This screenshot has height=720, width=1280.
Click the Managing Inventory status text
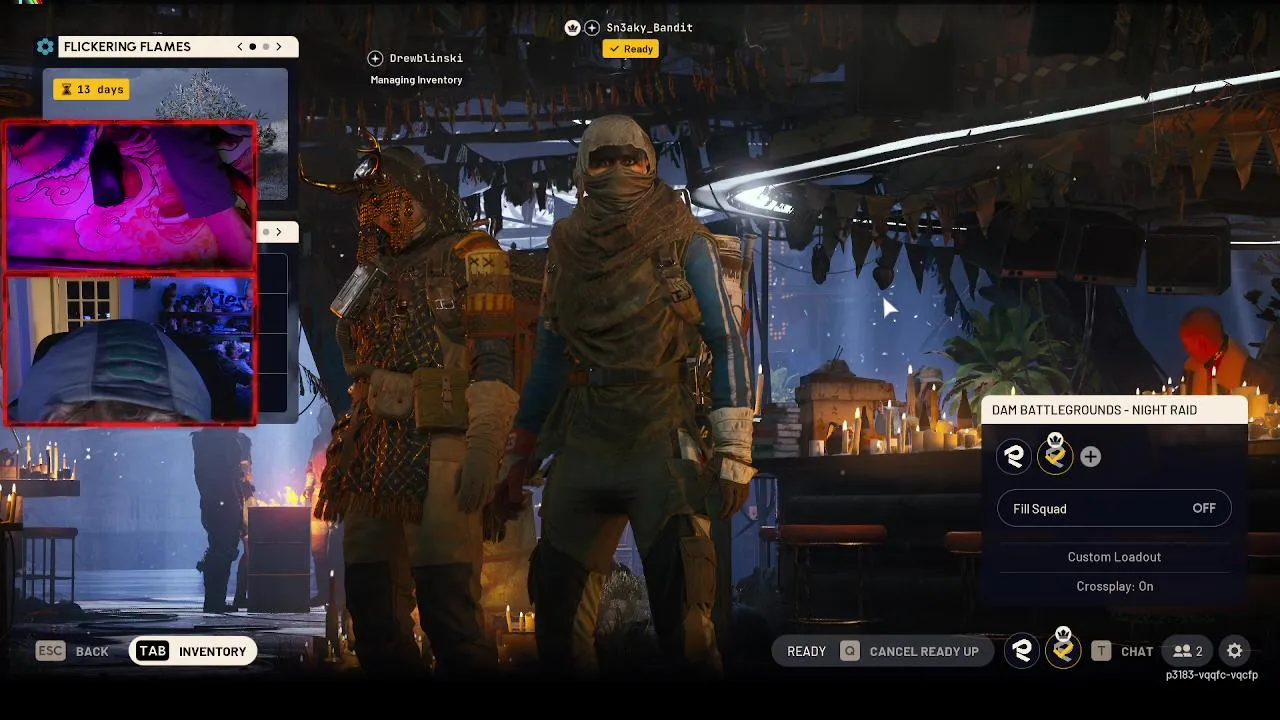click(416, 80)
